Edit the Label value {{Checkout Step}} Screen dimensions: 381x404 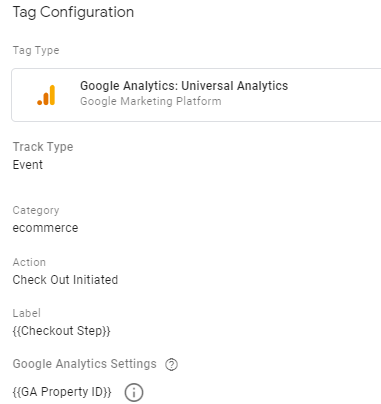click(x=61, y=331)
